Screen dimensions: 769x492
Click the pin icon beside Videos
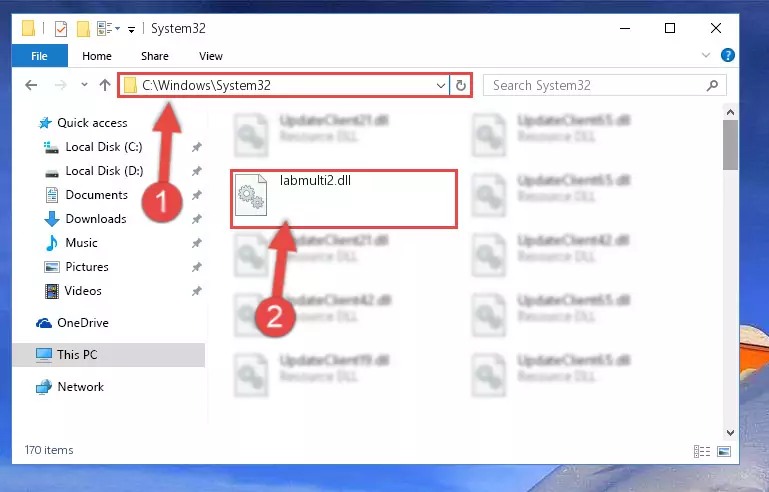tap(197, 291)
